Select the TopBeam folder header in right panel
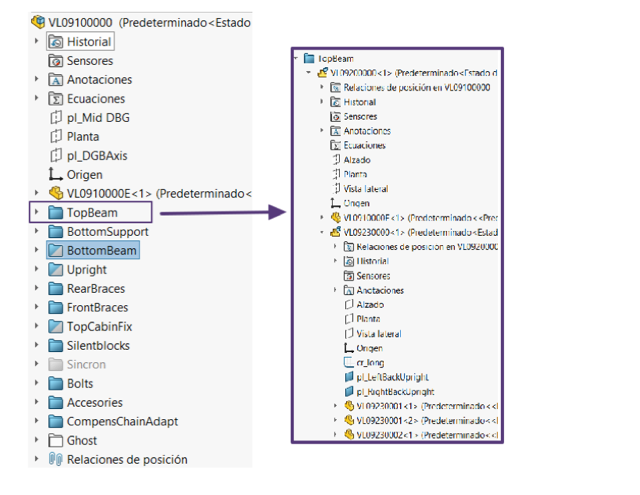 click(336, 59)
